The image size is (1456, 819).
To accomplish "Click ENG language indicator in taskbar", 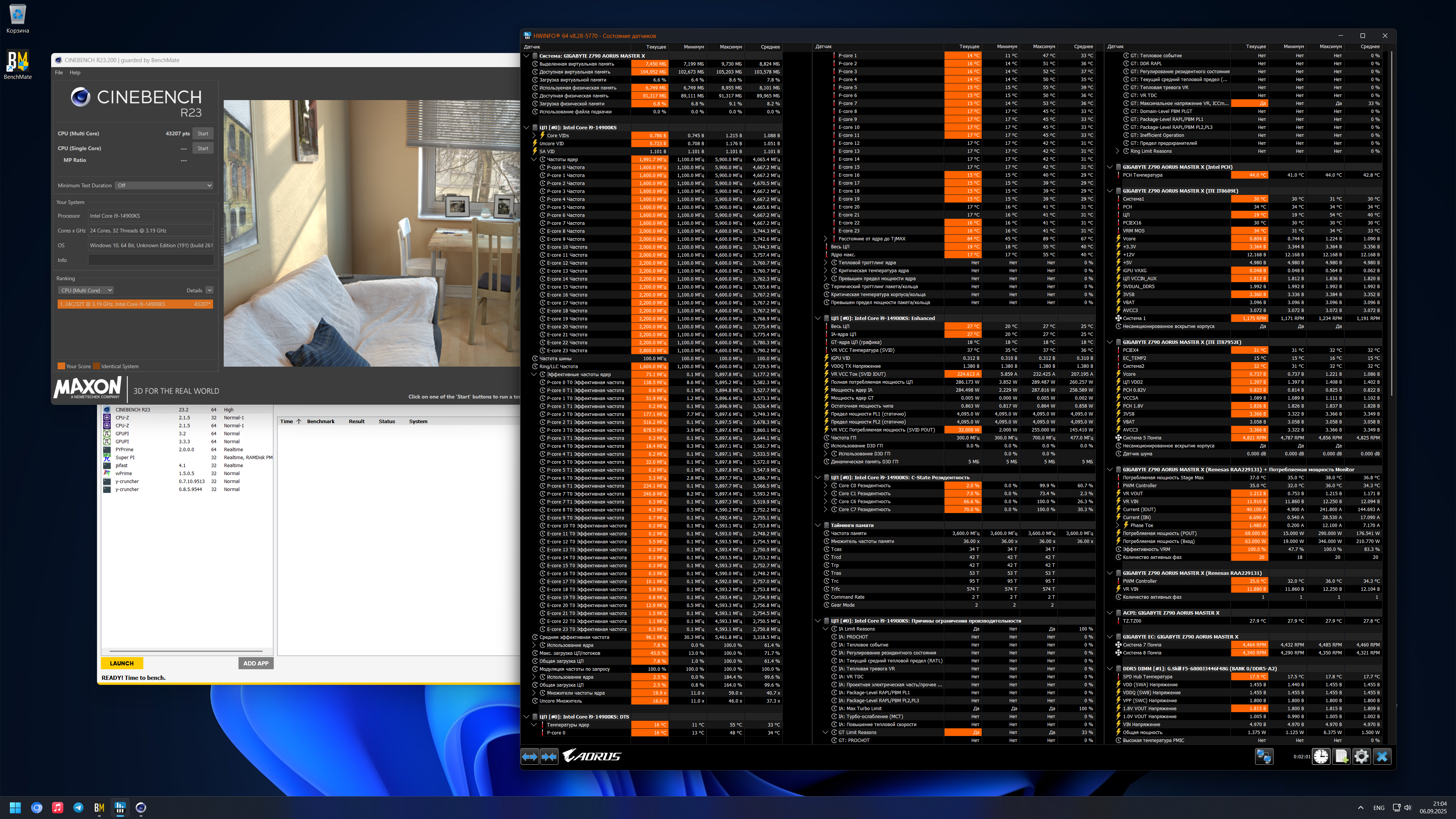I will click(1379, 808).
